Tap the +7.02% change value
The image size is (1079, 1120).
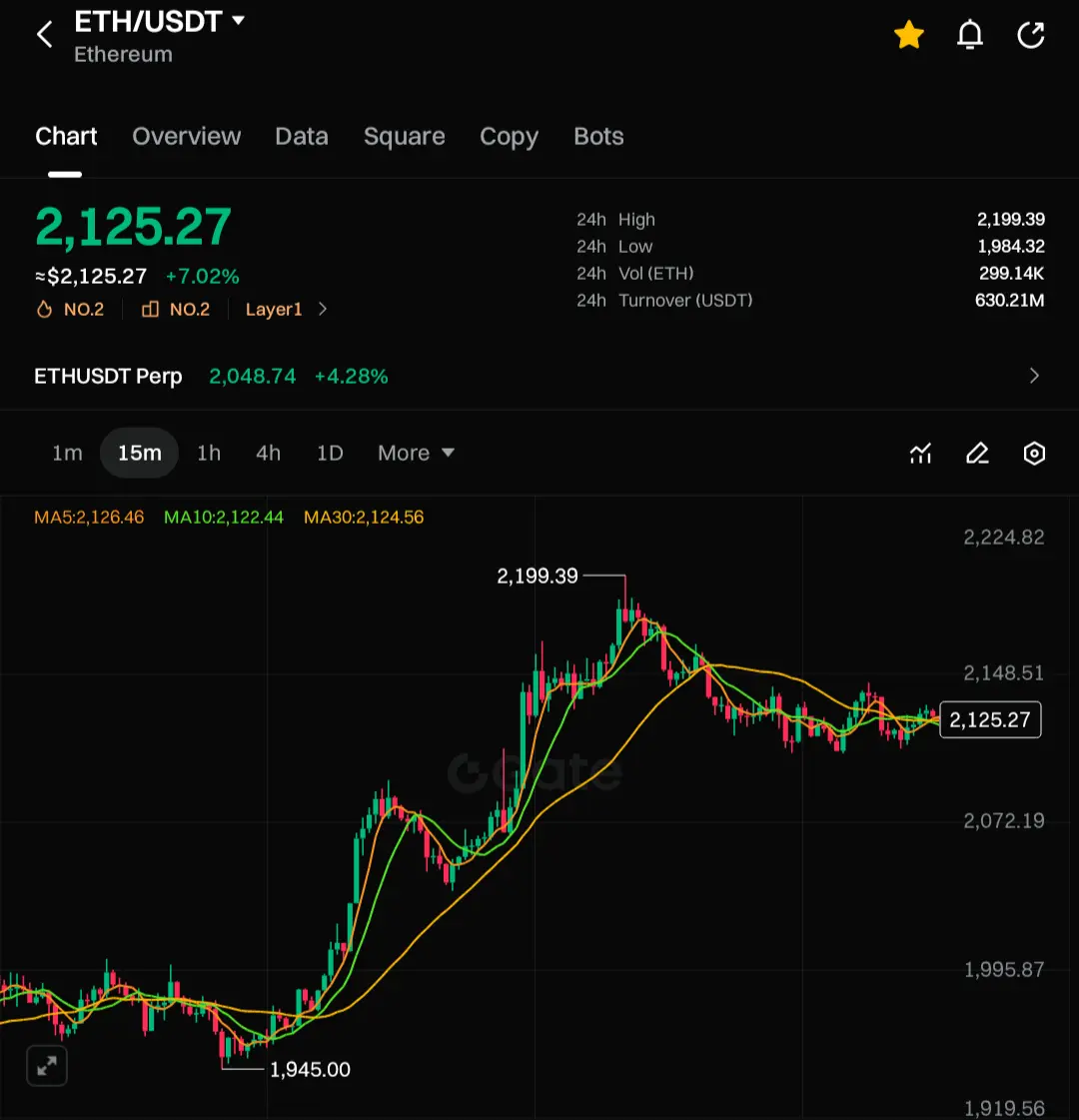click(202, 277)
